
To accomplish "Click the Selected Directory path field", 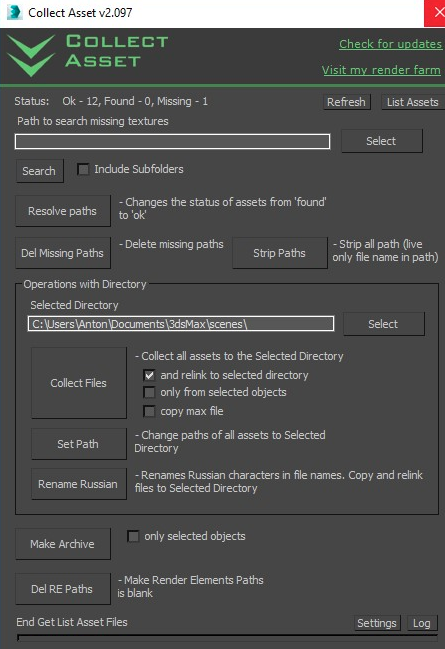I will [181, 324].
